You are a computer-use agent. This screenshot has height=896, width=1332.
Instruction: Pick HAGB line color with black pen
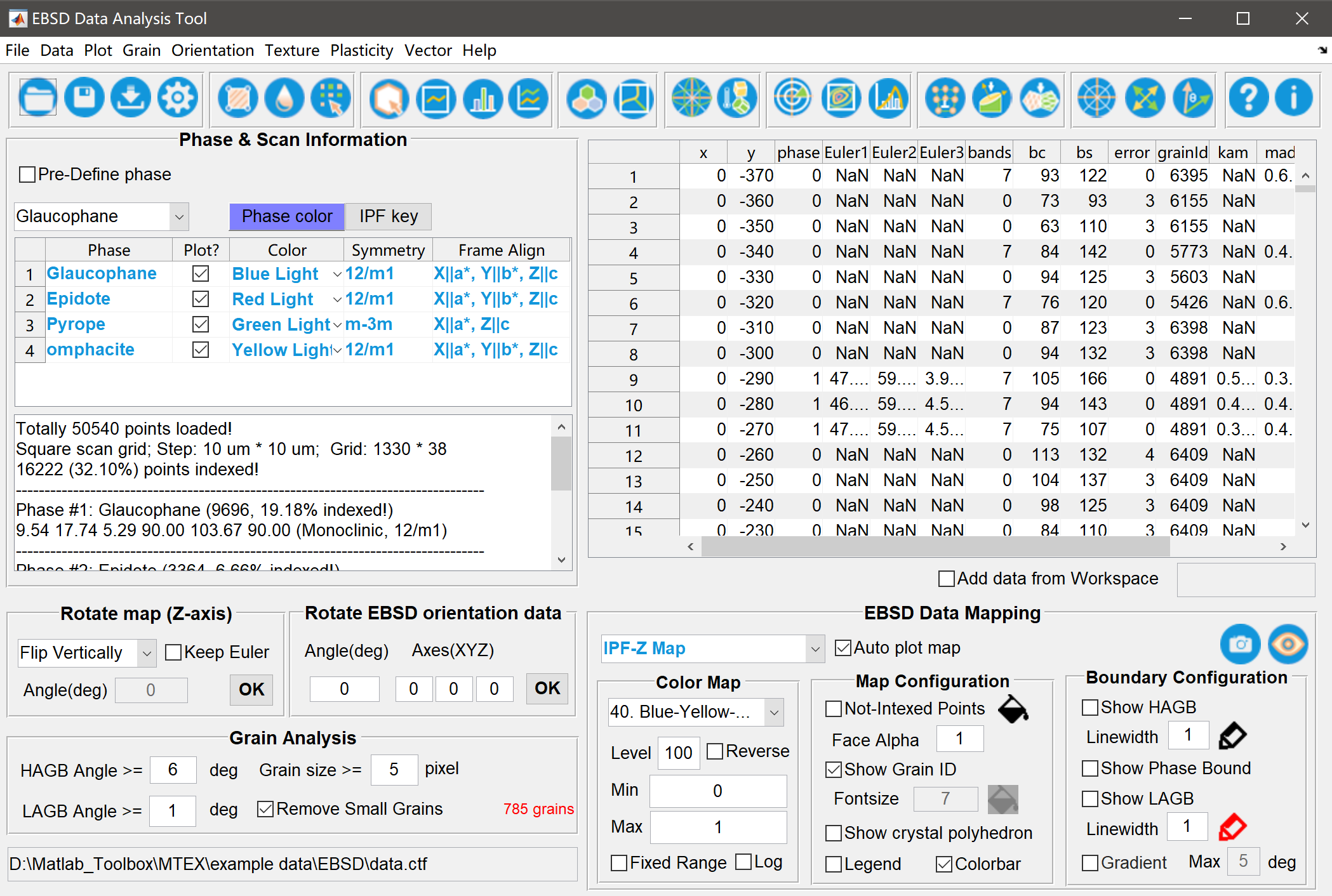click(1233, 736)
